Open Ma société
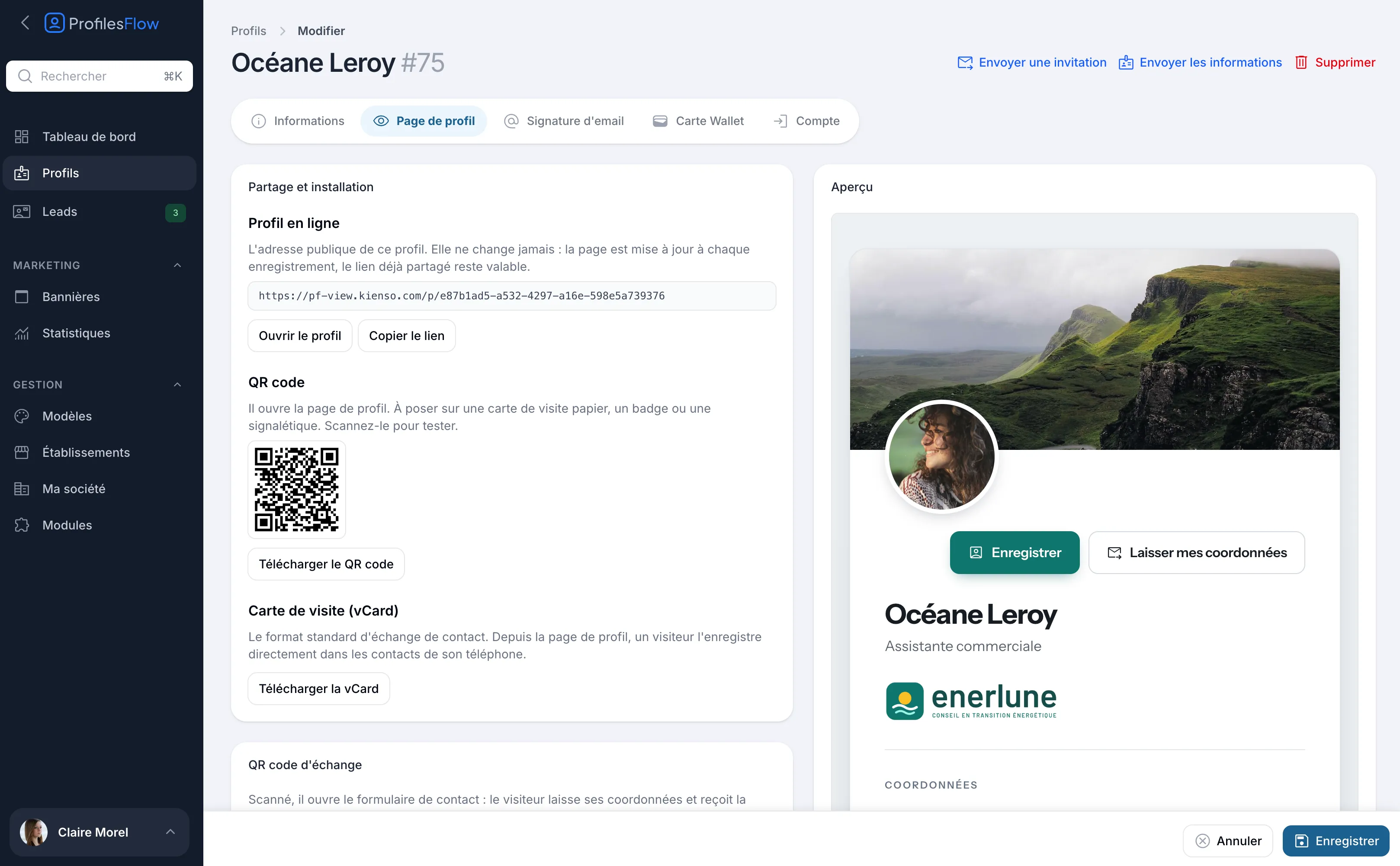1400x866 pixels. point(100,489)
